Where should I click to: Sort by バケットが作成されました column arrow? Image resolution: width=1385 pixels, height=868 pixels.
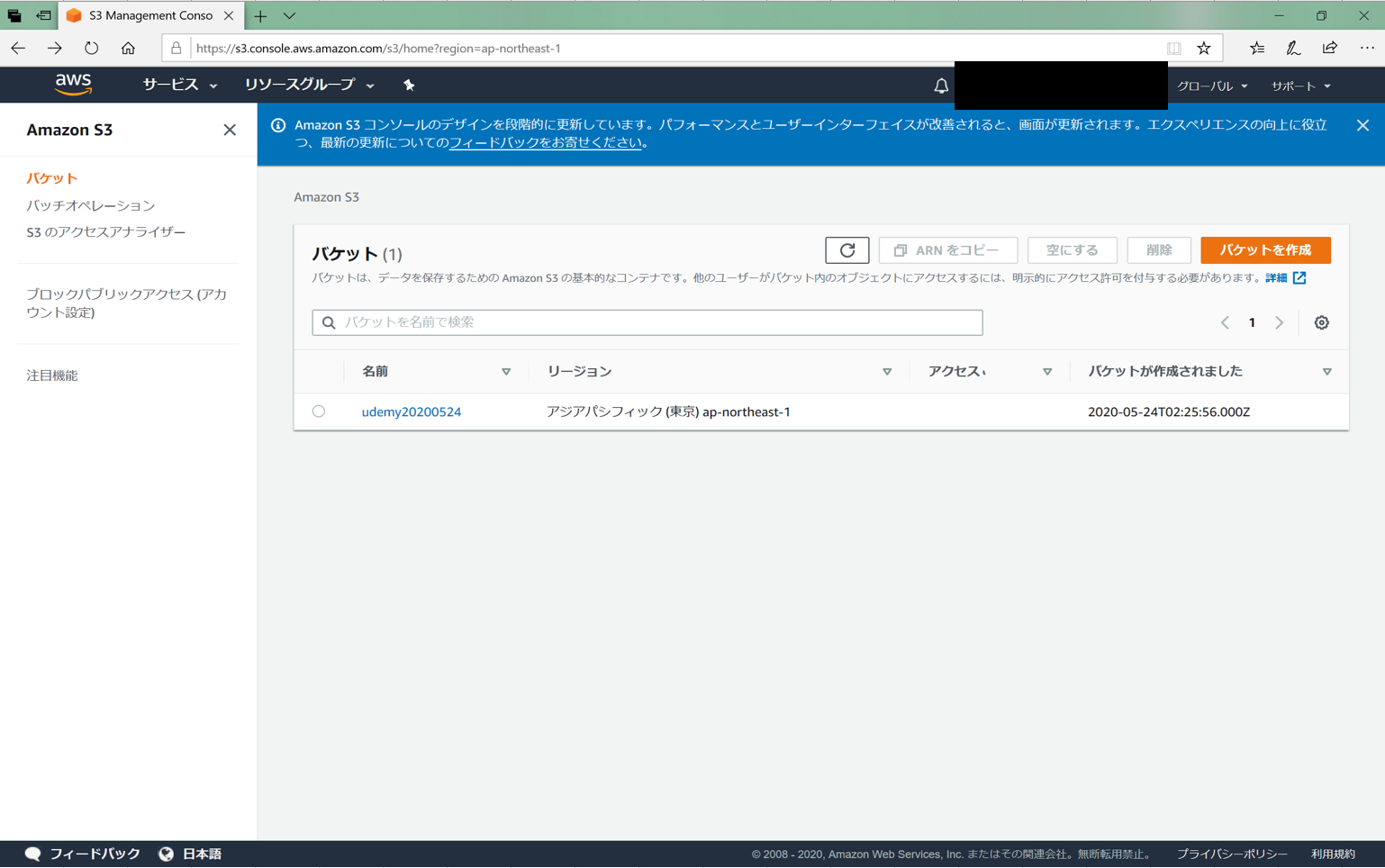tap(1327, 372)
